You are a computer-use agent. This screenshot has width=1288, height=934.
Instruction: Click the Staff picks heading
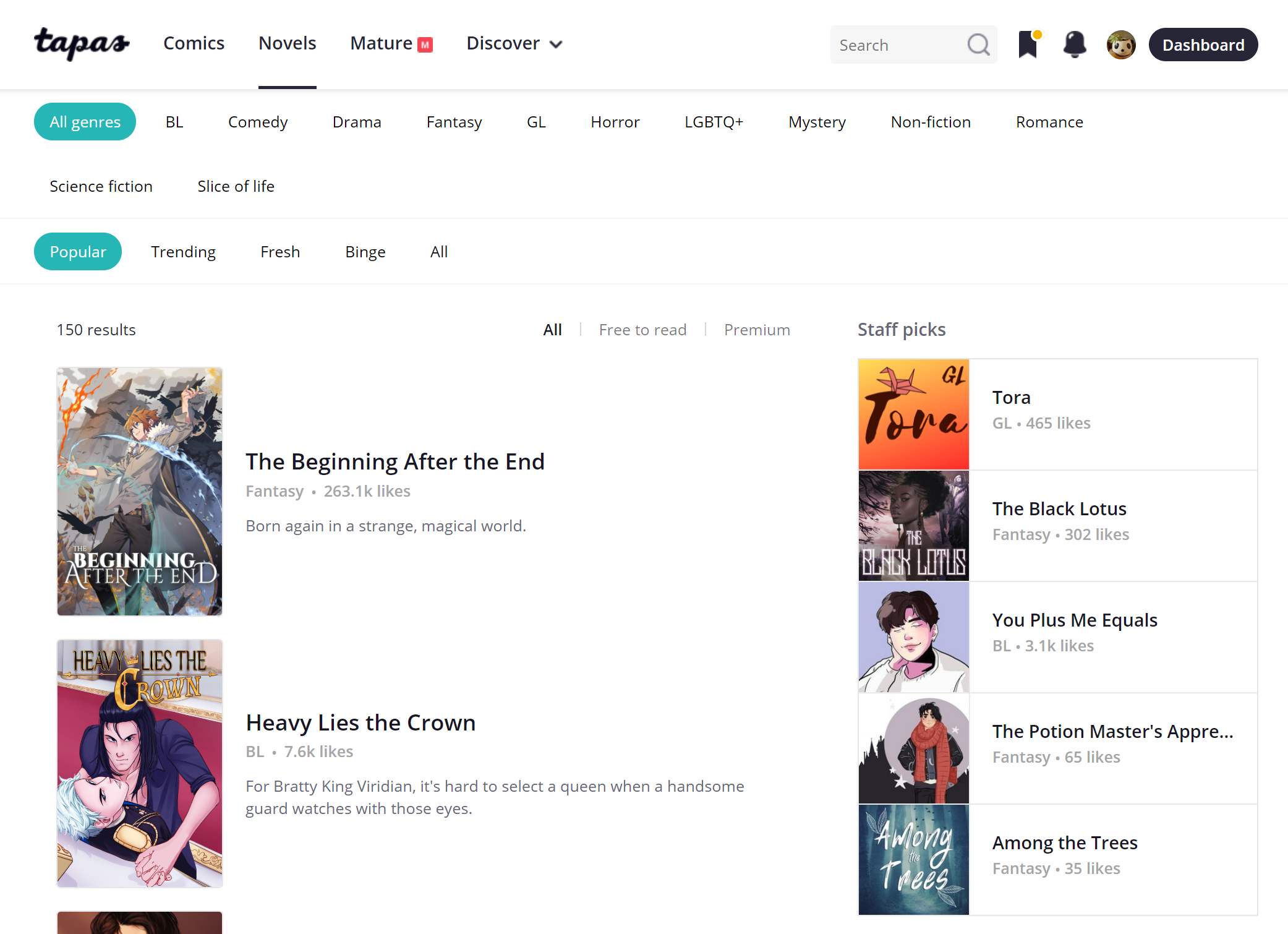point(902,330)
